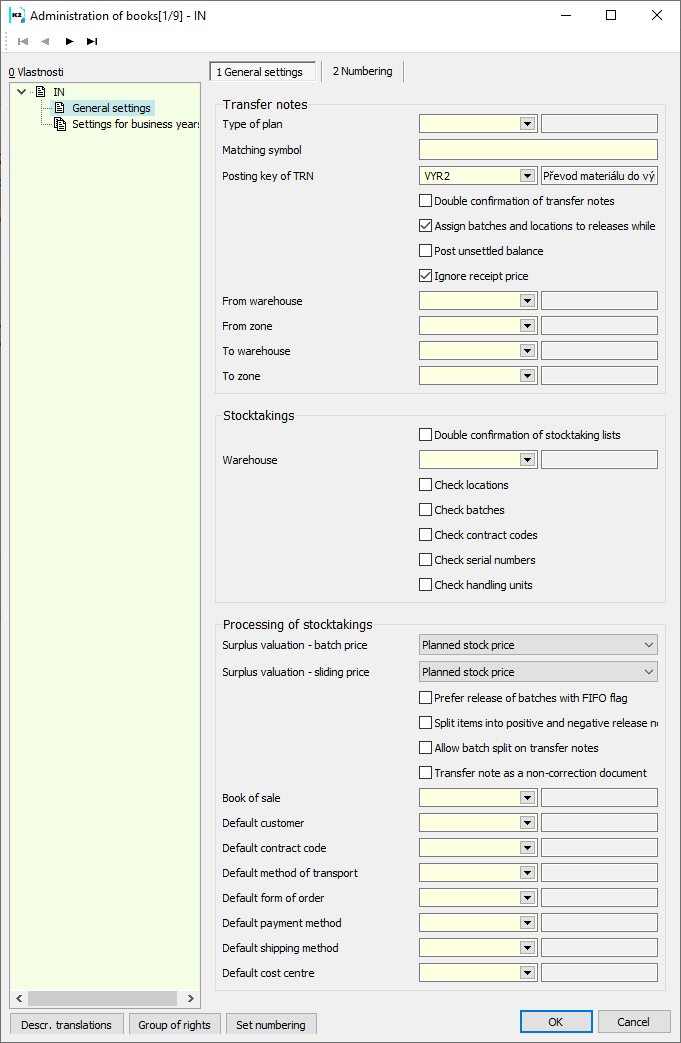Collapse the IN tree node
Viewport: 681px width, 1043px height.
(x=22, y=92)
